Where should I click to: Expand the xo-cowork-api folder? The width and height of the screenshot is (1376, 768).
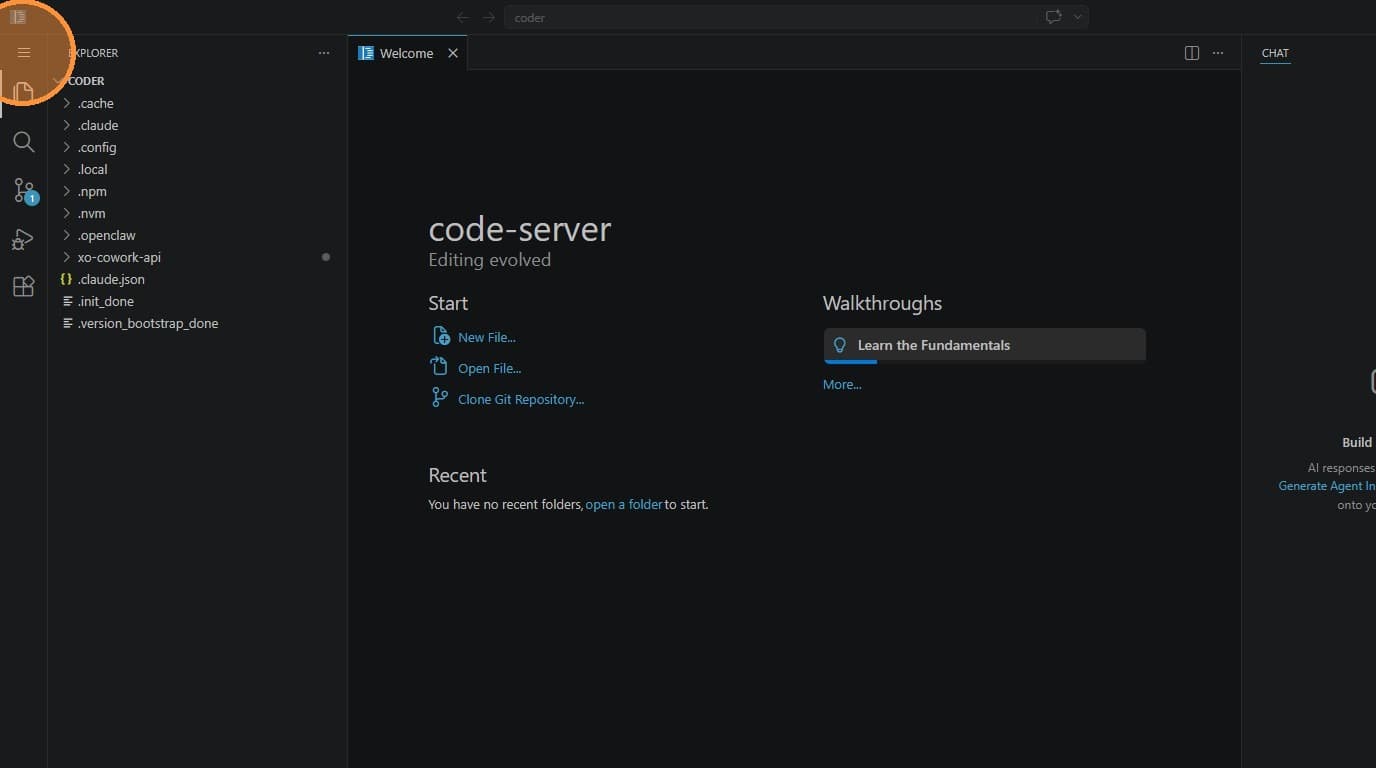point(198,257)
